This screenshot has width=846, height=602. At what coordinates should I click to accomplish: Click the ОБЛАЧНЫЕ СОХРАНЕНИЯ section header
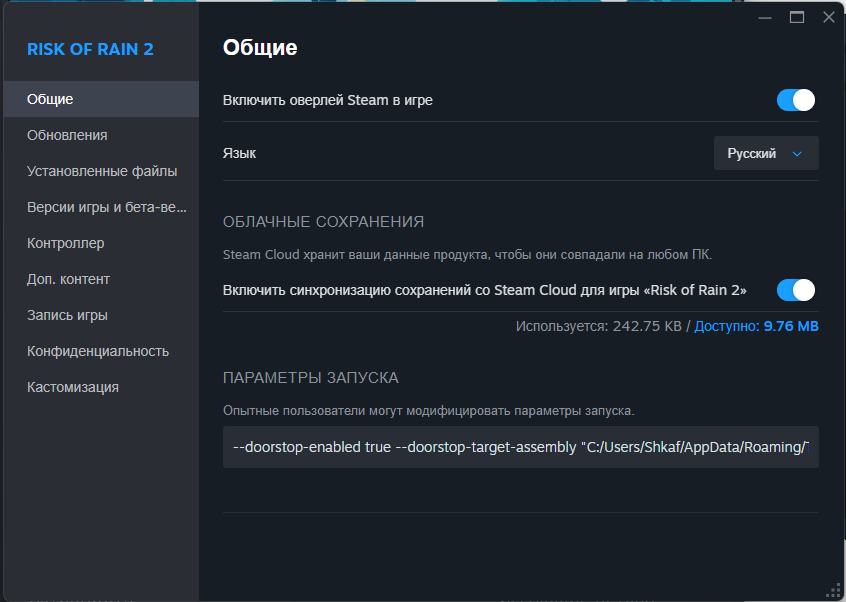(323, 222)
